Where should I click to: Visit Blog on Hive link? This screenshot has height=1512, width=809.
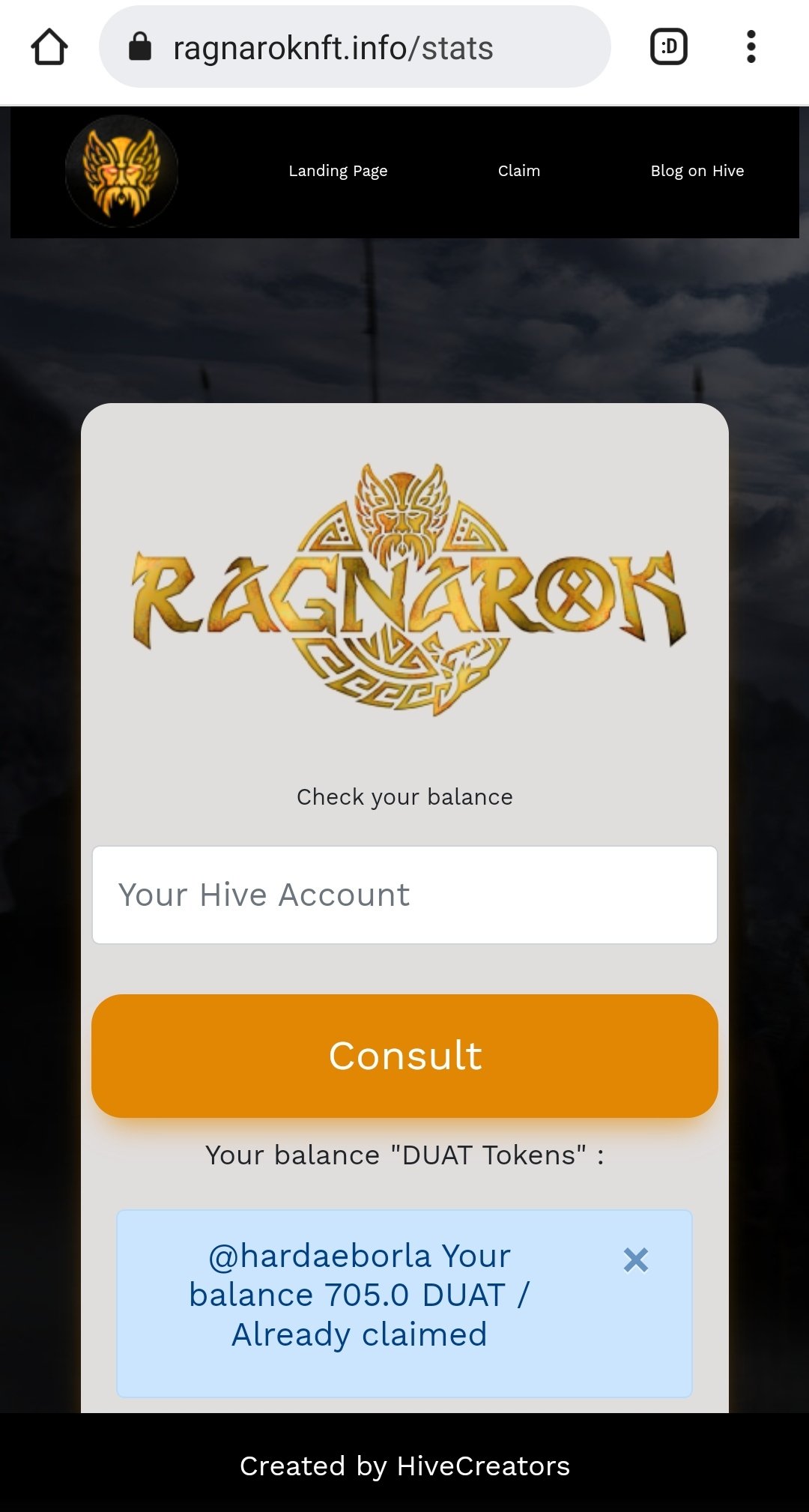(x=697, y=171)
